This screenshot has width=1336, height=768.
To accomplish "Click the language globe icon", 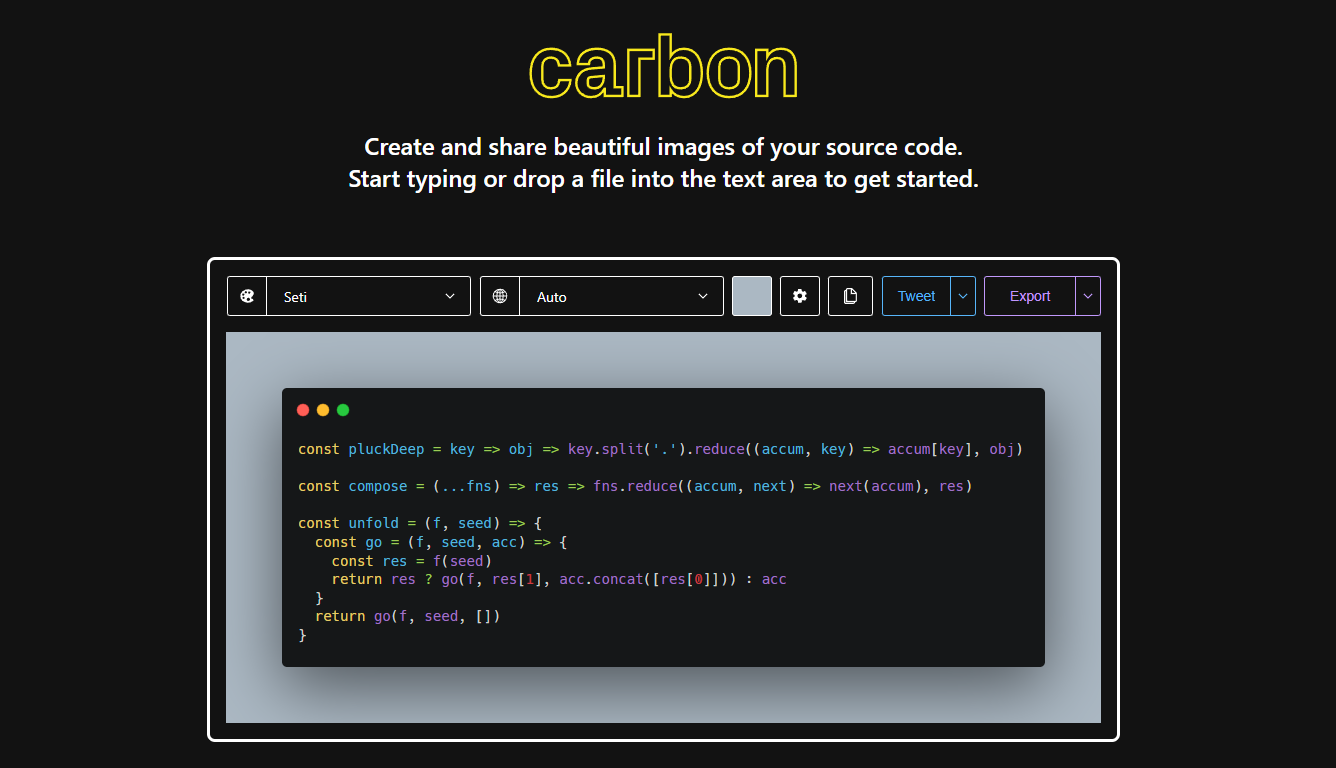I will (x=500, y=296).
